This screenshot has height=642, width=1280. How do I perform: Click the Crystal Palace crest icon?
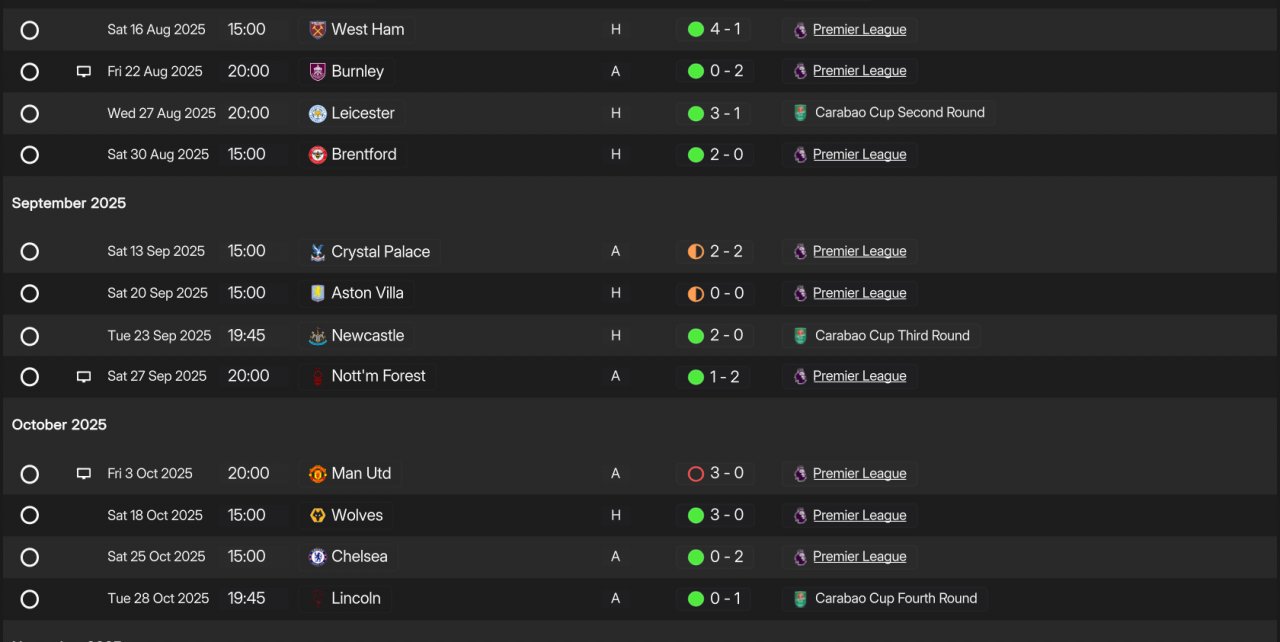pos(318,252)
